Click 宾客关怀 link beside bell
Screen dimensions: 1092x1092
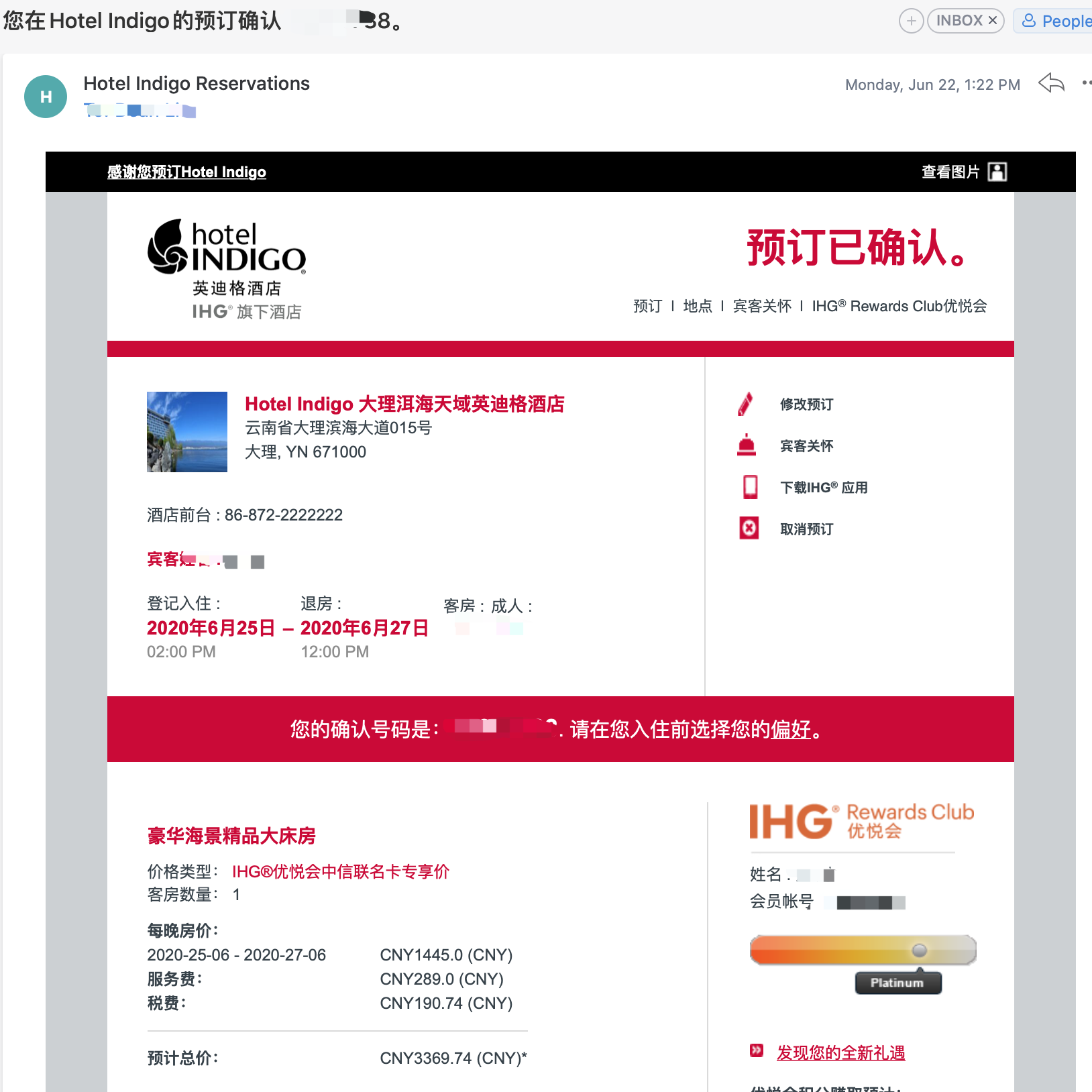pos(806,446)
